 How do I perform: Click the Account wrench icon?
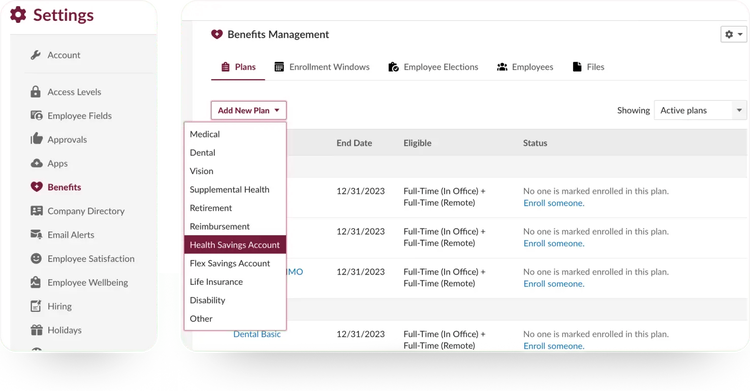pyautogui.click(x=36, y=55)
